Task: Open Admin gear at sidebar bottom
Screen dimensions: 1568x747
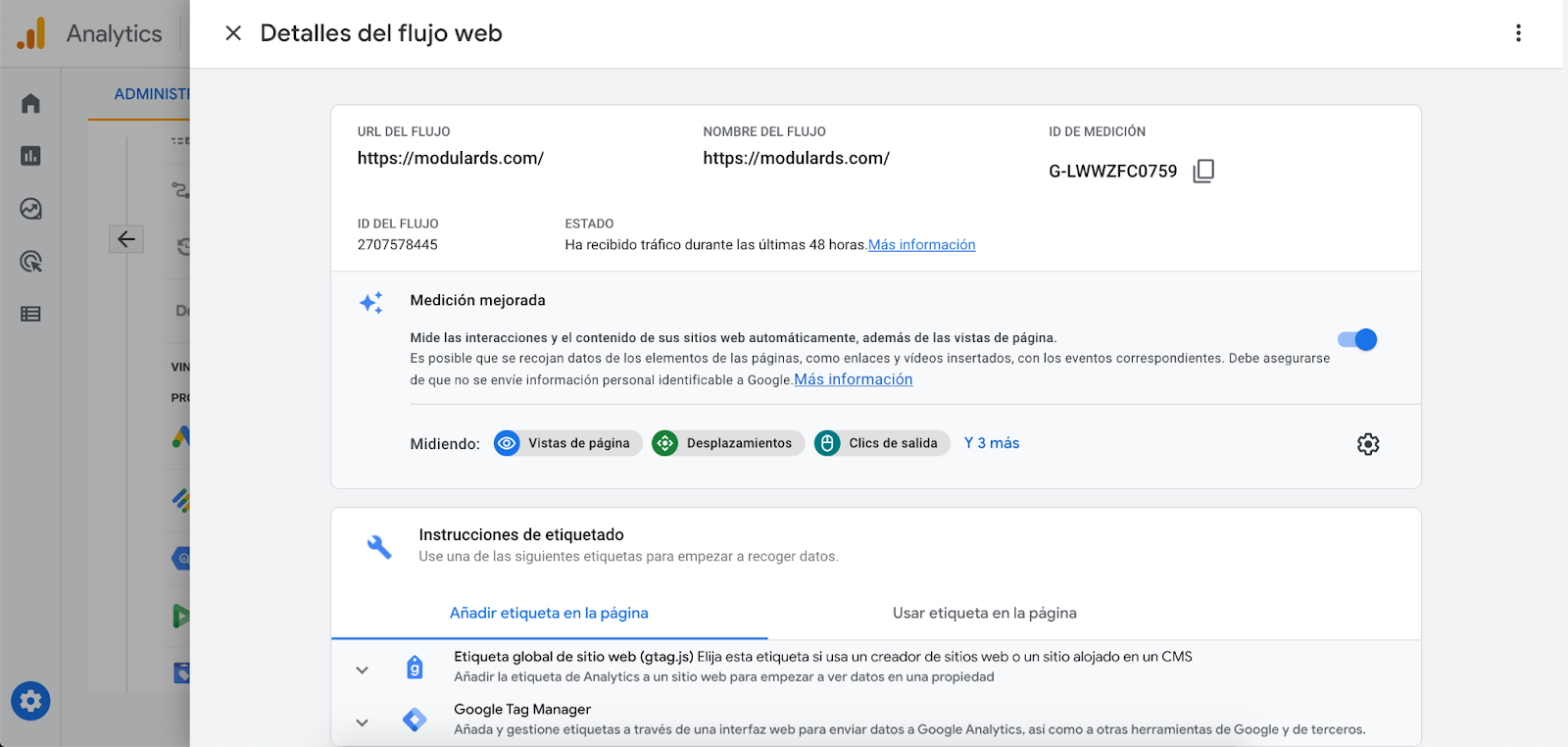Action: click(30, 701)
